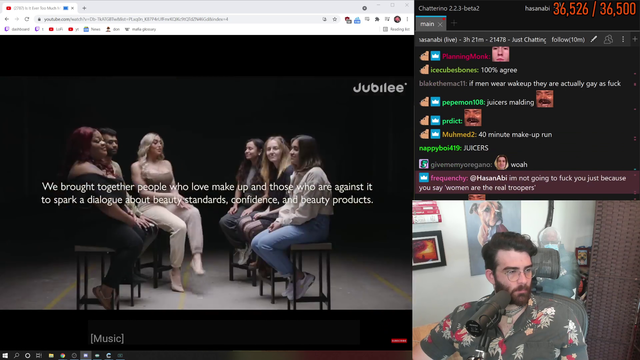This screenshot has height=360, width=640.
Task: Open the don bookmark
Action: click(113, 29)
